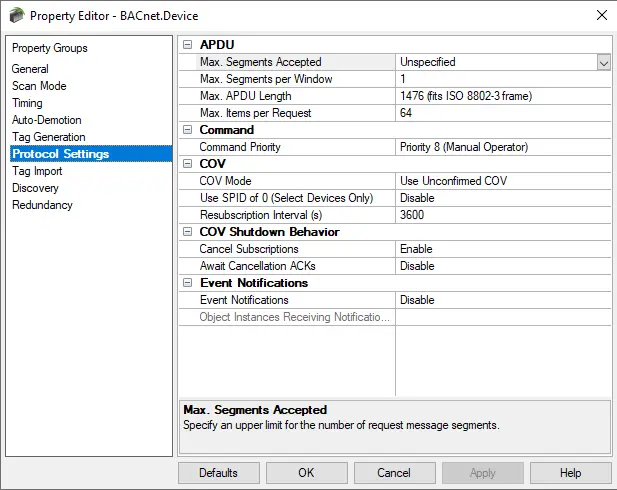Select the Max. Segments Accepted property label
The height and width of the screenshot is (490, 617).
[x=260, y=62]
